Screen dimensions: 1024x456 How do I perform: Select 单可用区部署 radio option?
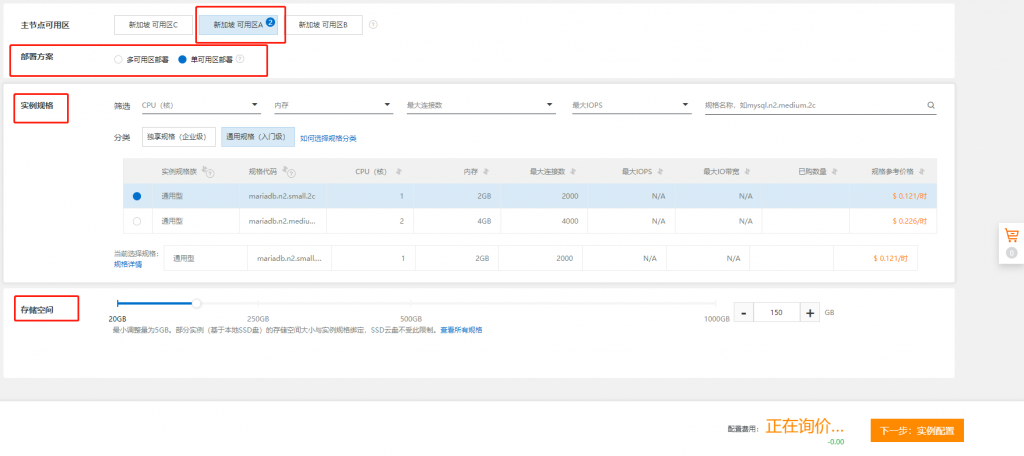(x=182, y=59)
